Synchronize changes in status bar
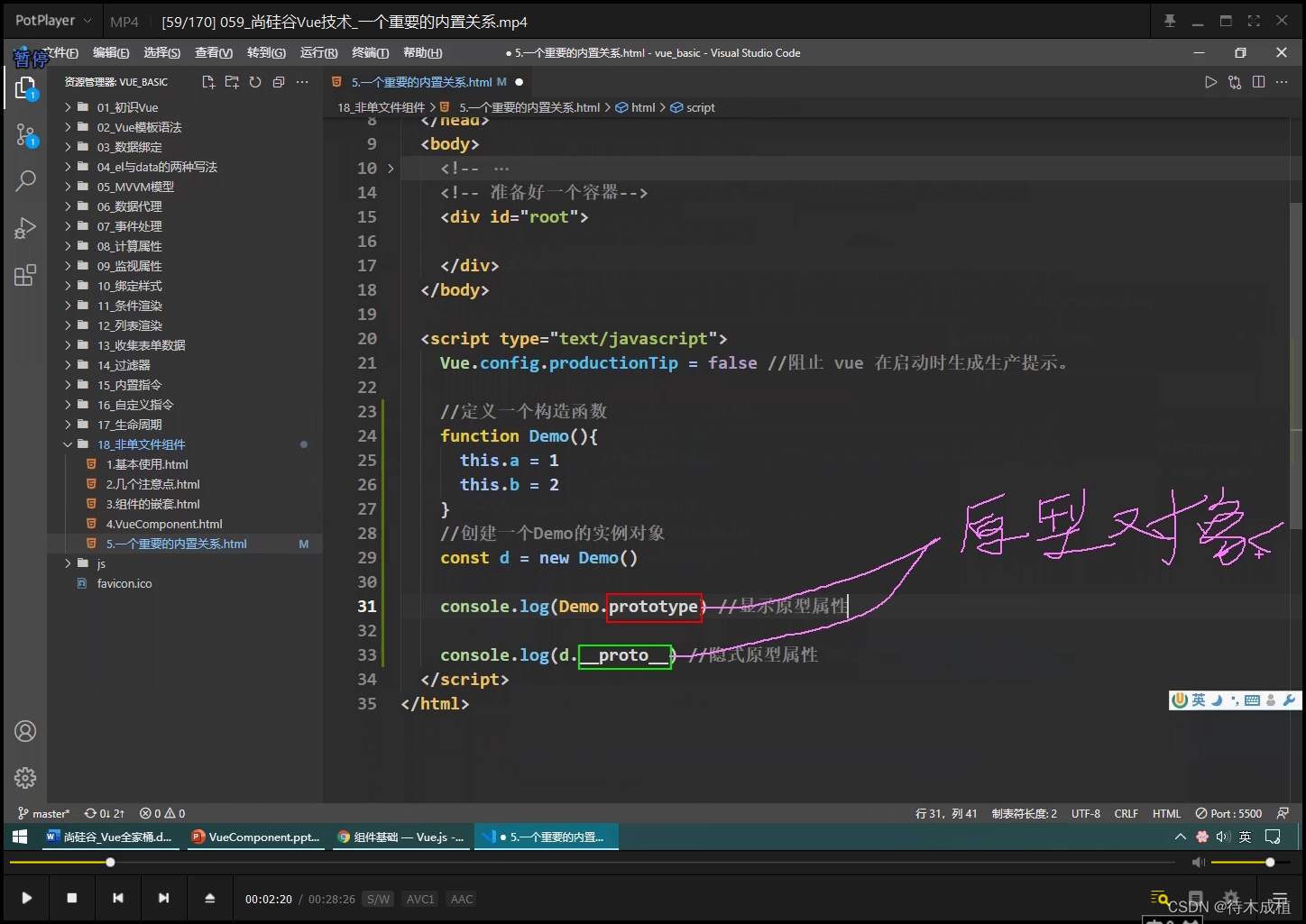Viewport: 1306px width, 924px height. click(x=105, y=813)
